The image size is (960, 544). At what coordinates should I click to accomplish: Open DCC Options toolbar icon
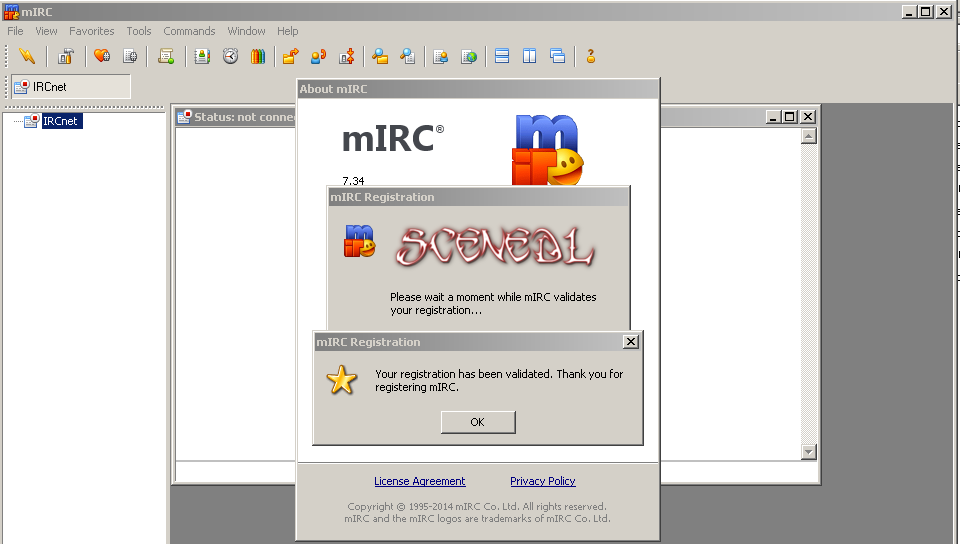pos(347,56)
